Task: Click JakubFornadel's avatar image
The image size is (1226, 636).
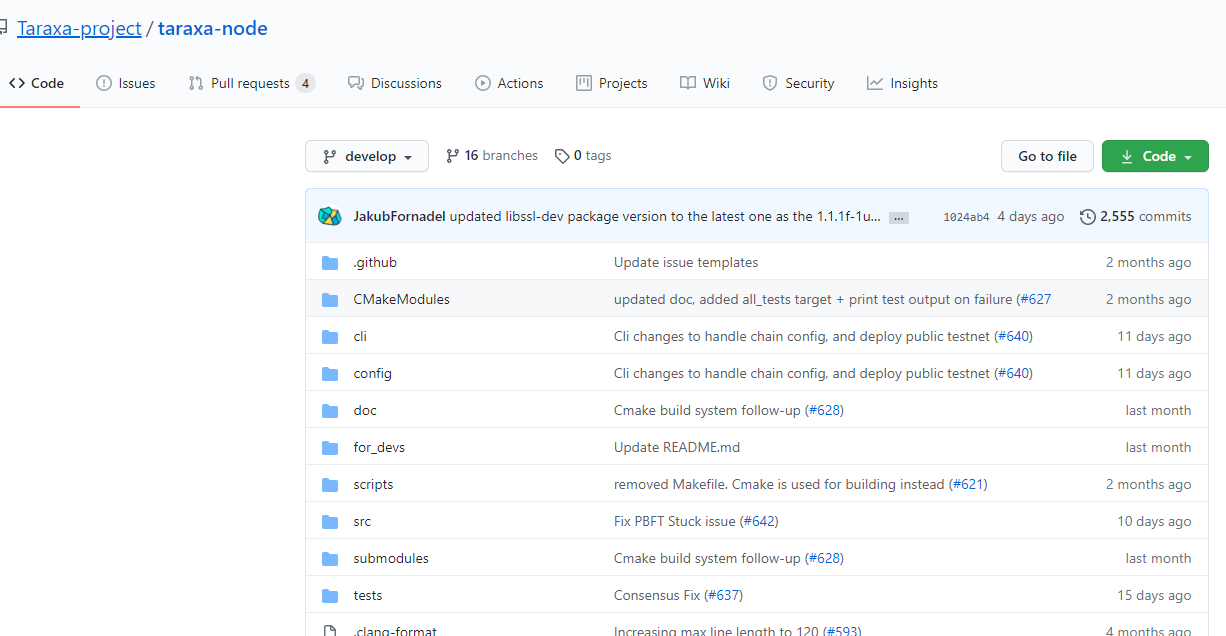Action: pyautogui.click(x=330, y=216)
